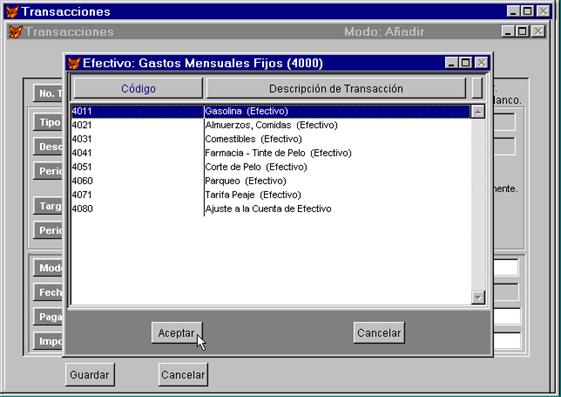Click the Código column header
The width and height of the screenshot is (561, 397).
138,88
